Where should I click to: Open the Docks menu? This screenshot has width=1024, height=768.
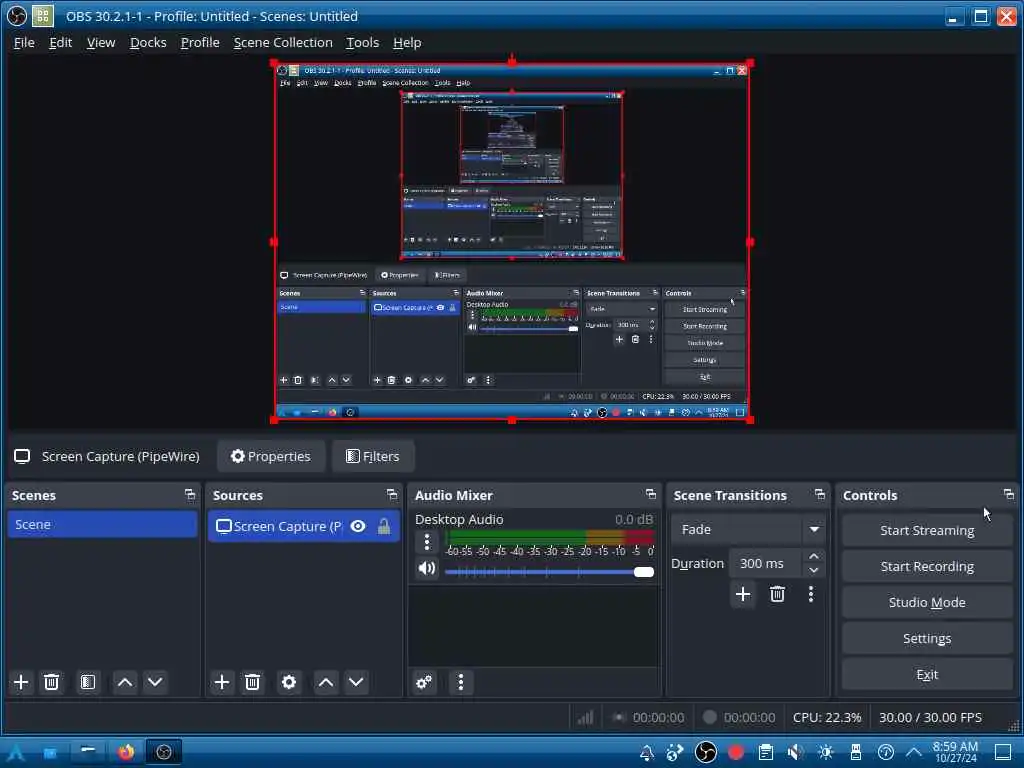click(x=148, y=42)
